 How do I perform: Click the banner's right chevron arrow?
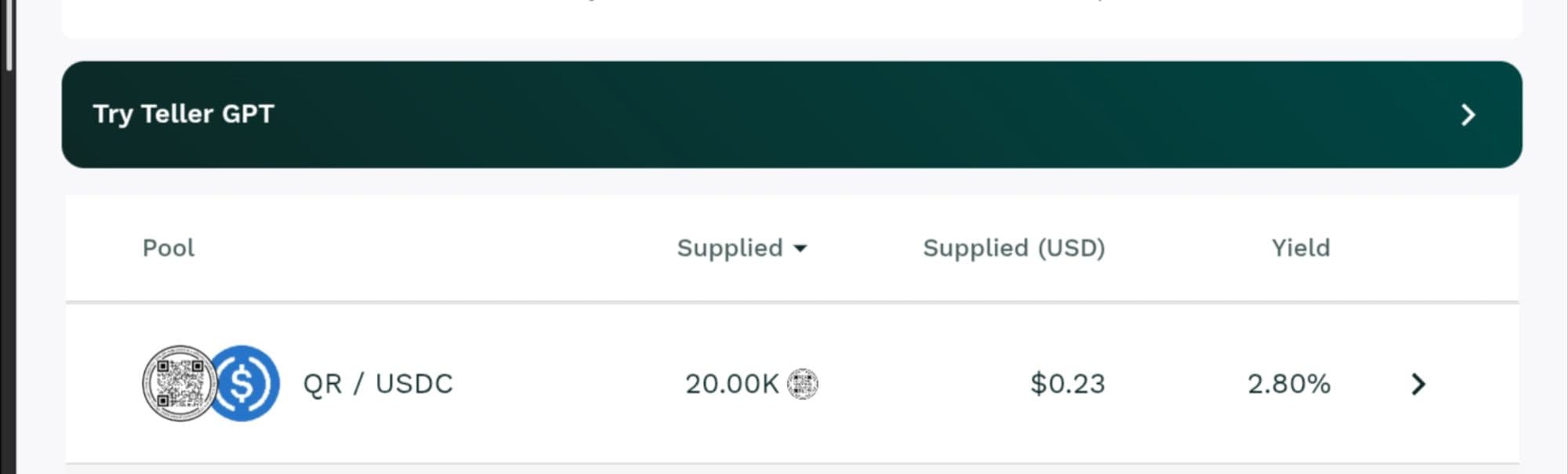click(x=1468, y=115)
